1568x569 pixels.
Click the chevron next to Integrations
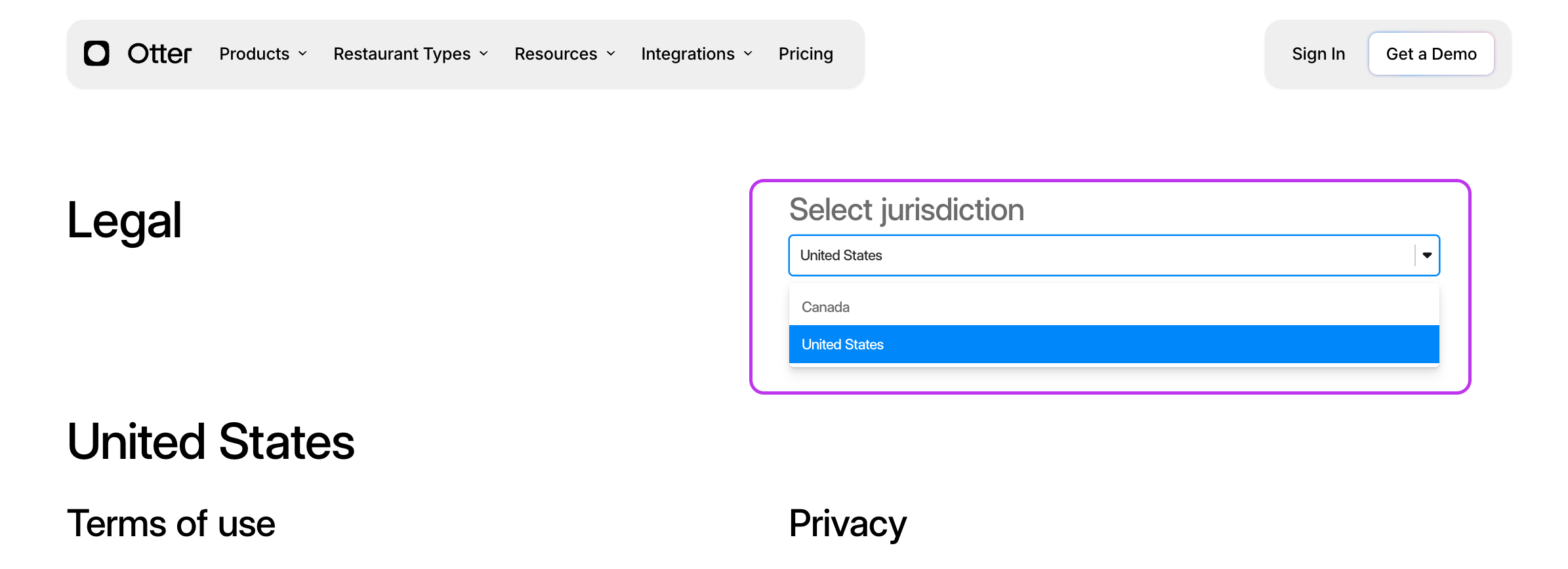click(x=748, y=54)
